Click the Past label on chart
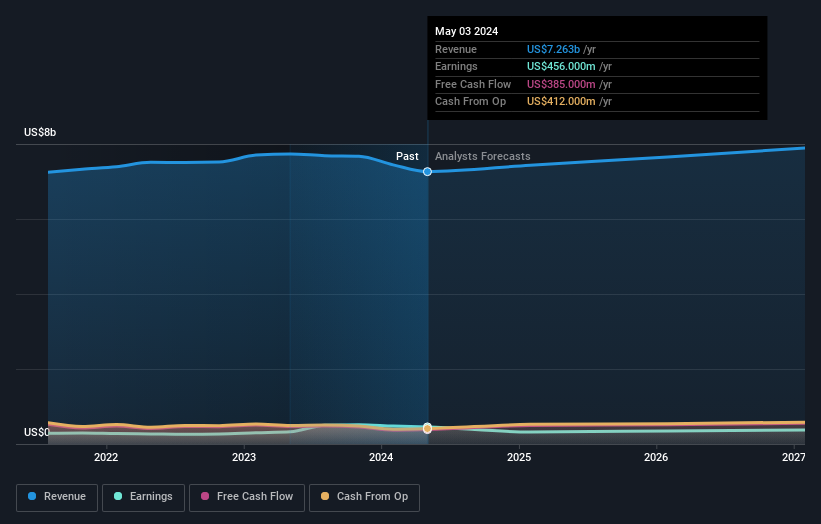 point(407,157)
